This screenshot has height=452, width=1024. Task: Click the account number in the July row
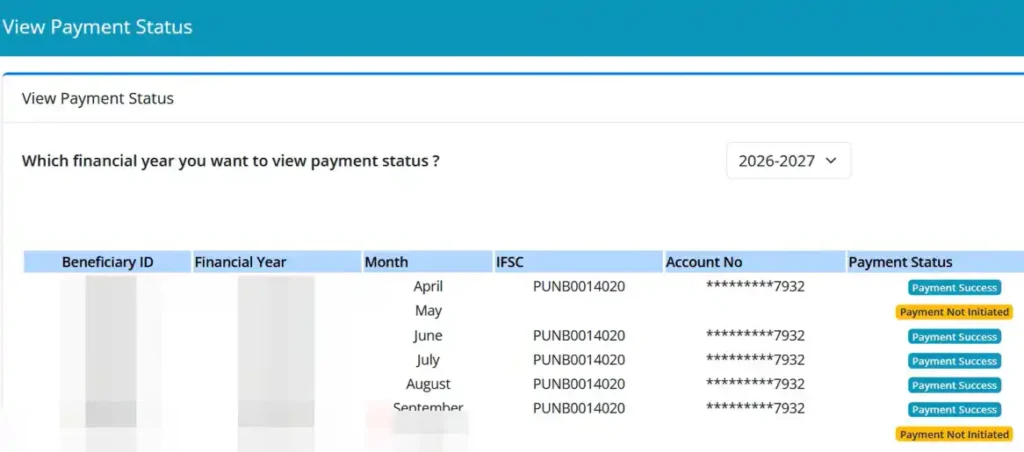(755, 360)
